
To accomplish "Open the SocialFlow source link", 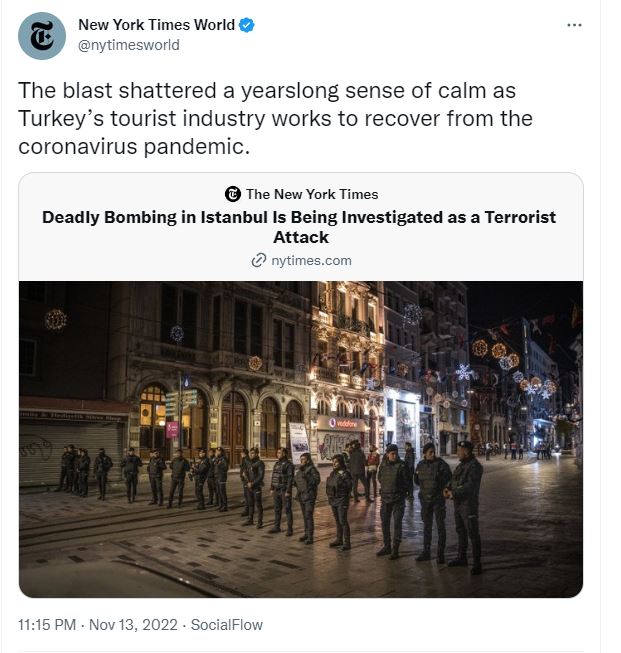I will click(x=227, y=625).
